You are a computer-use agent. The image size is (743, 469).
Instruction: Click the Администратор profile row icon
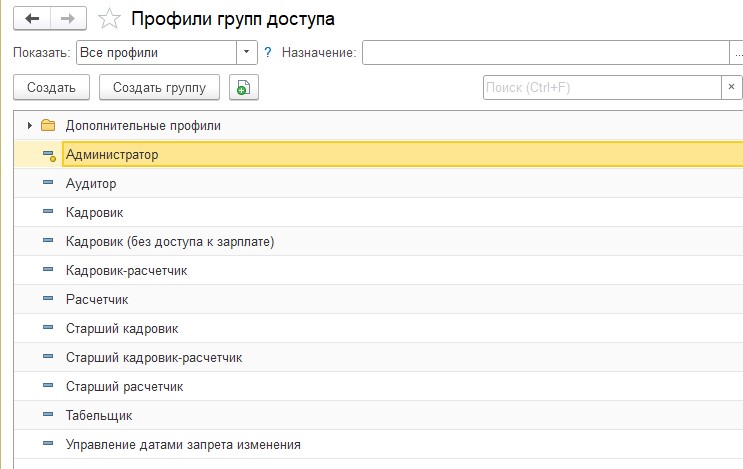pos(49,155)
